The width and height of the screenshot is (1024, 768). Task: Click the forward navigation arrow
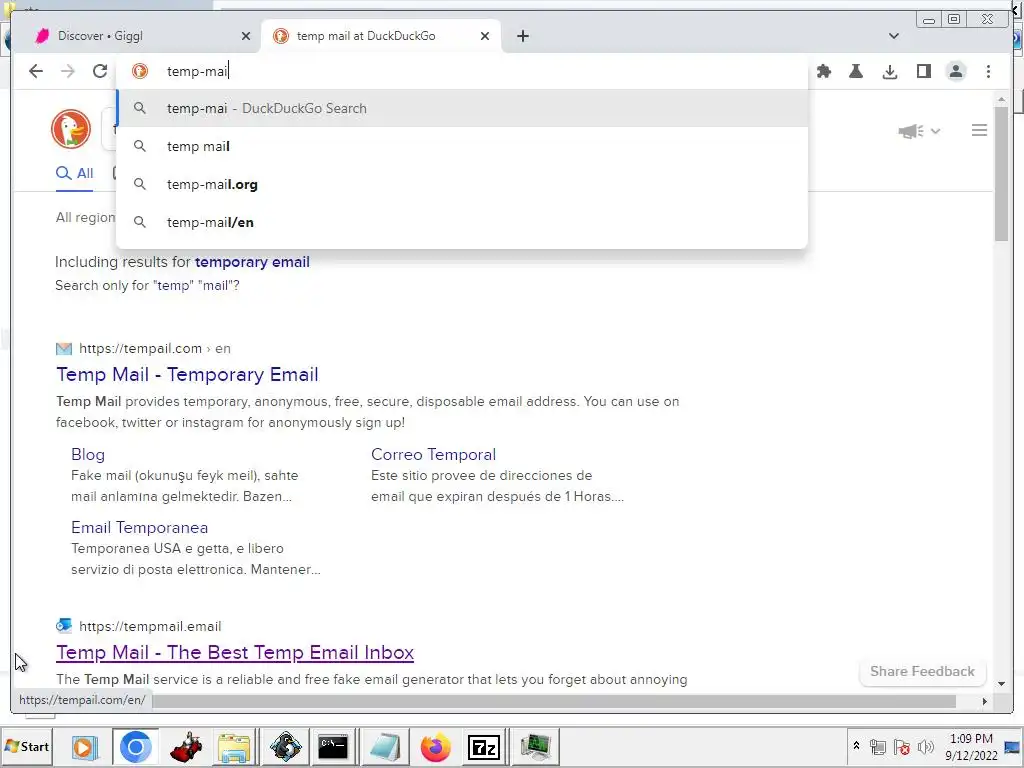click(x=68, y=71)
